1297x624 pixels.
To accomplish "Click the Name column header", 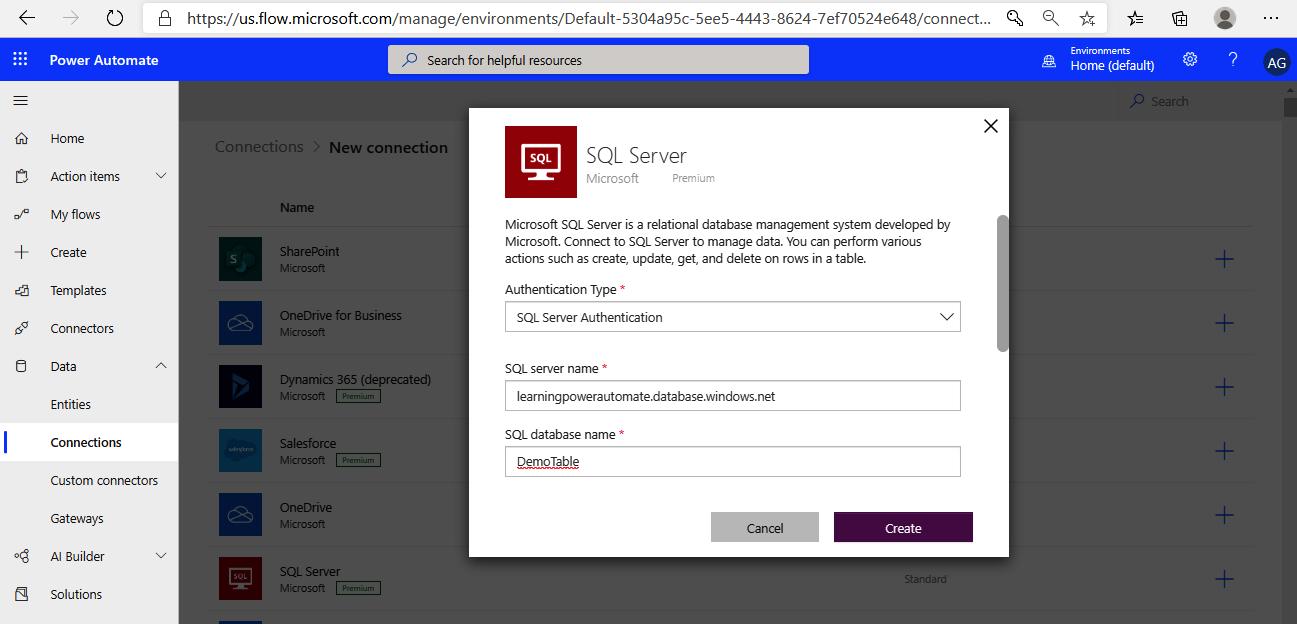I will (297, 208).
